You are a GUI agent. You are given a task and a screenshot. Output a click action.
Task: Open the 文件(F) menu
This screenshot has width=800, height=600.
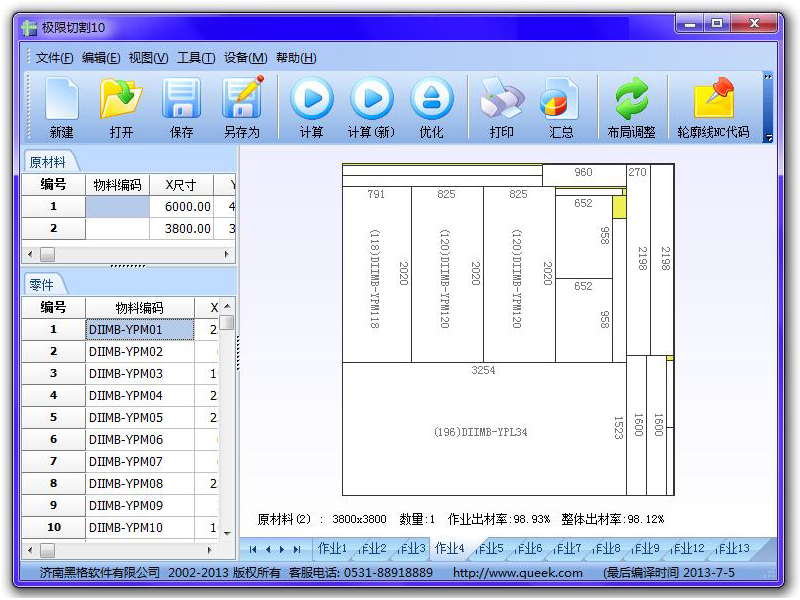54,58
